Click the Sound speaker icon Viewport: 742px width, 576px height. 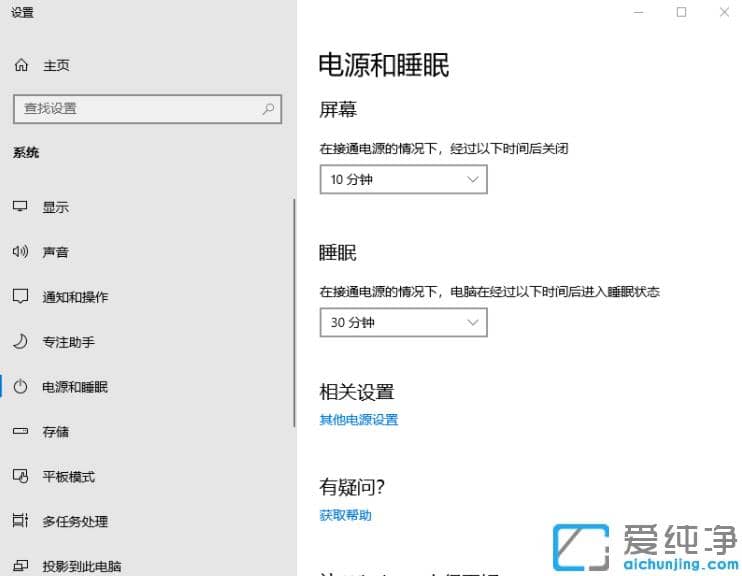pyautogui.click(x=20, y=252)
